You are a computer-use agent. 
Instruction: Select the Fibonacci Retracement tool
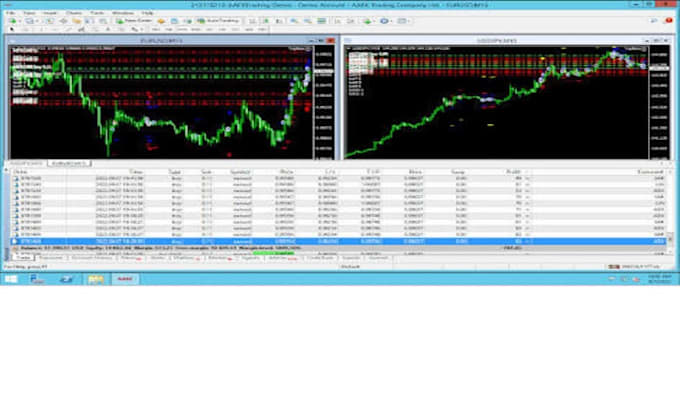point(95,29)
